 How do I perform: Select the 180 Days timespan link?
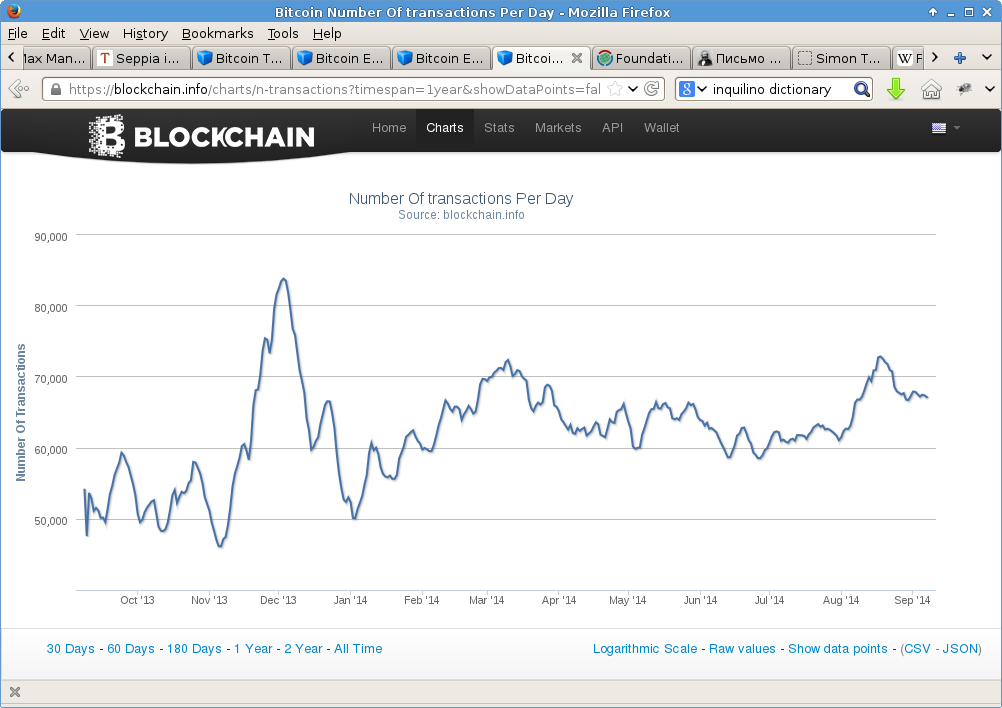194,649
